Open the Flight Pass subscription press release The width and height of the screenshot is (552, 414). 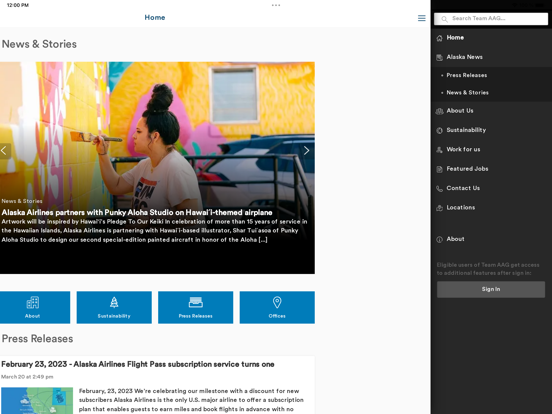tap(138, 364)
